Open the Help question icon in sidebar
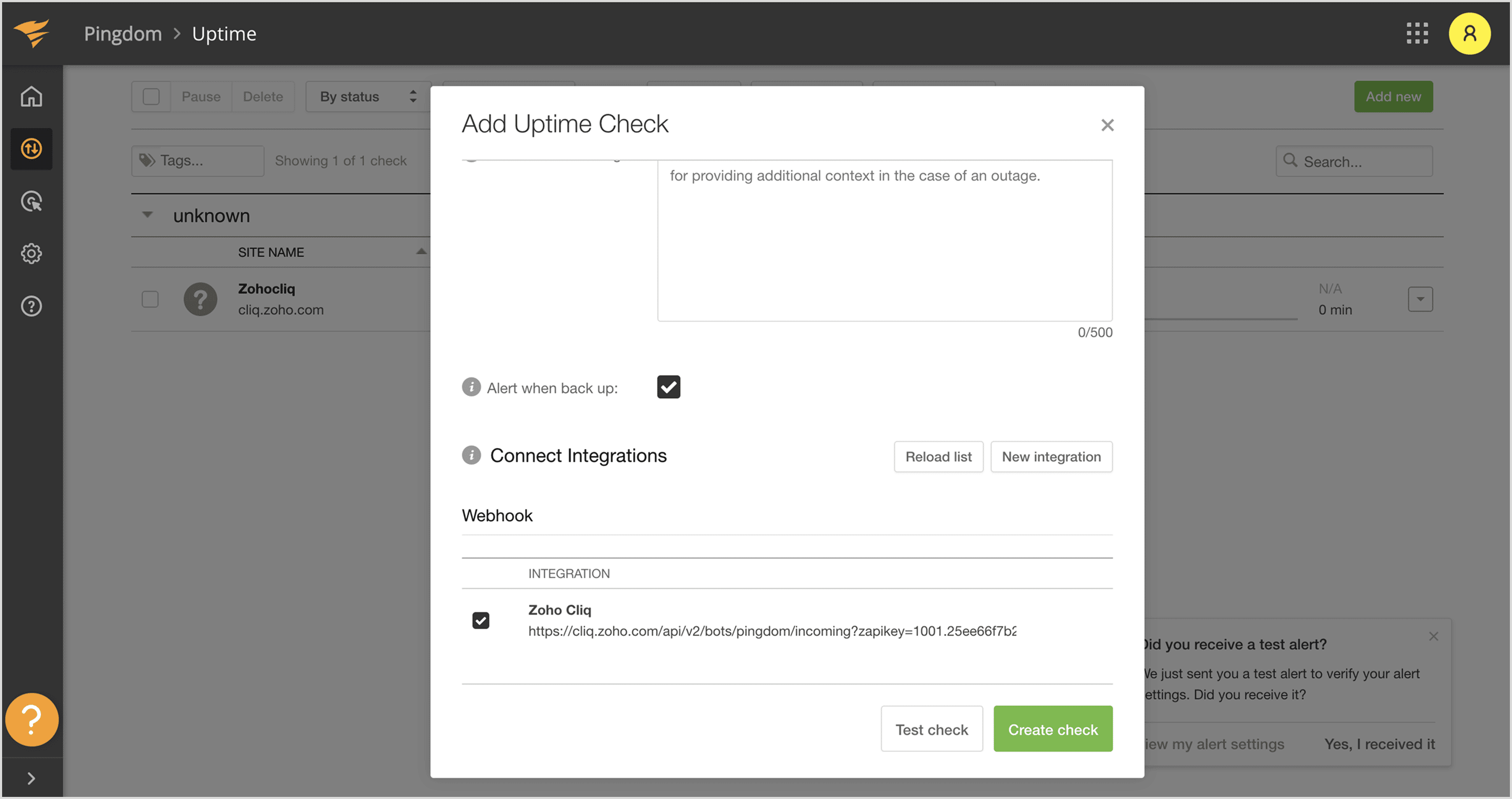The height and width of the screenshot is (799, 1512). pos(31,306)
